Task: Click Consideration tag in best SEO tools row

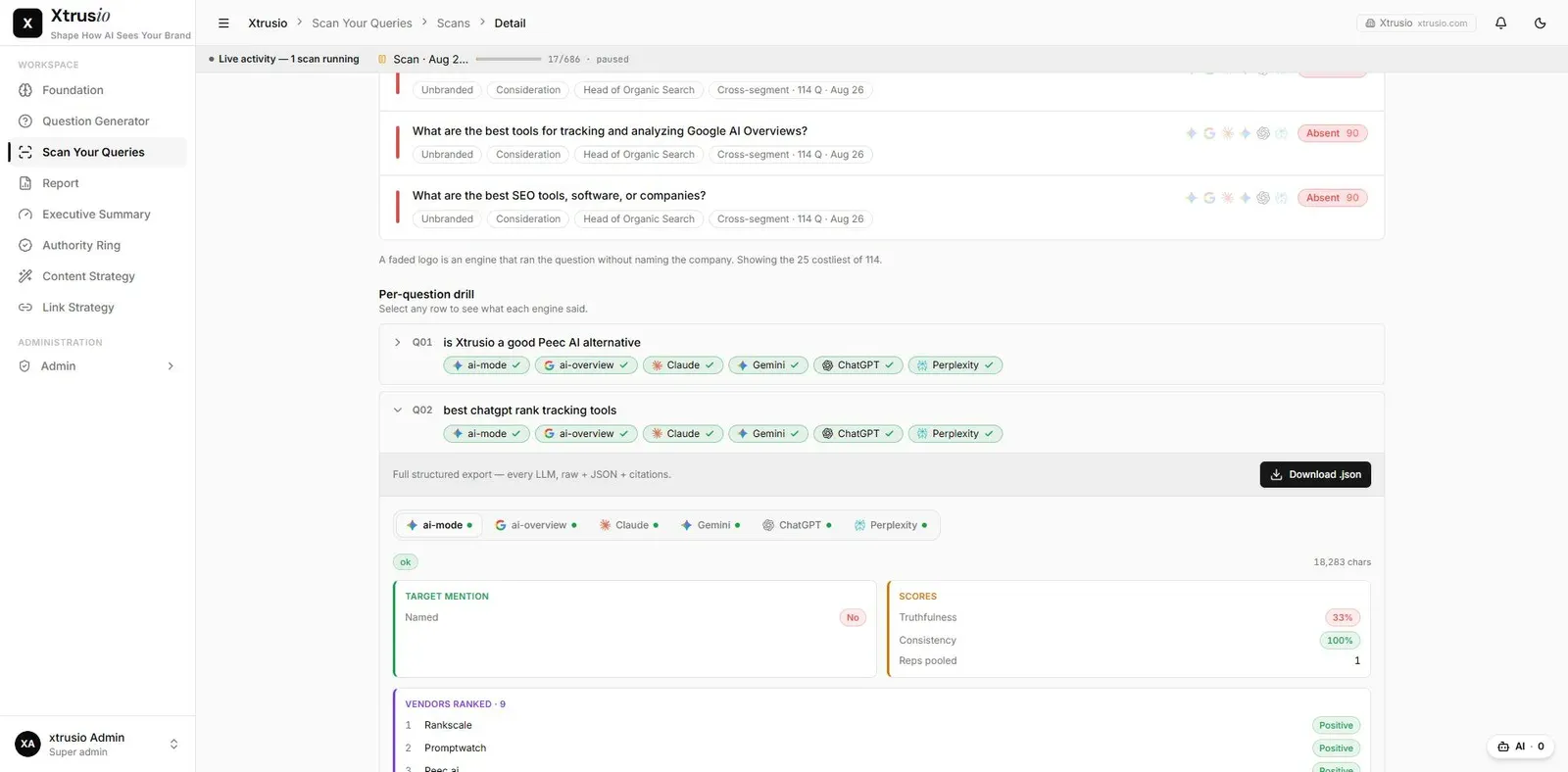Action: coord(528,219)
